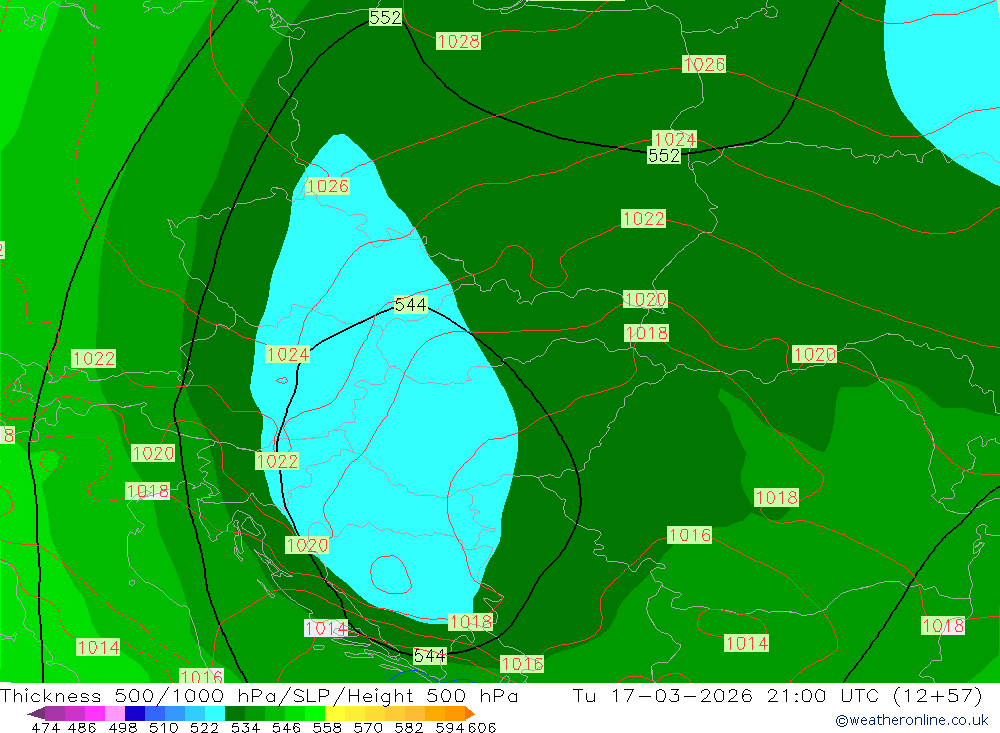Select the 1026 label nearest the 1028 label
1000x733 pixels.
coord(704,64)
